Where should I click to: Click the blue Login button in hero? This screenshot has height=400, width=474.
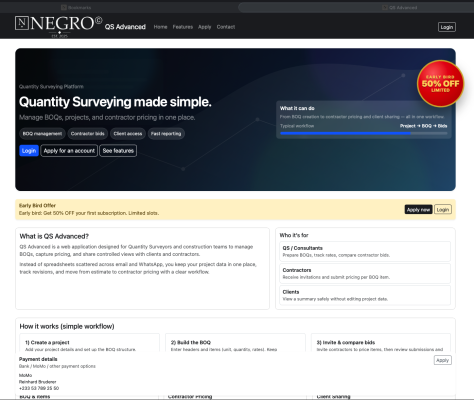pos(29,151)
